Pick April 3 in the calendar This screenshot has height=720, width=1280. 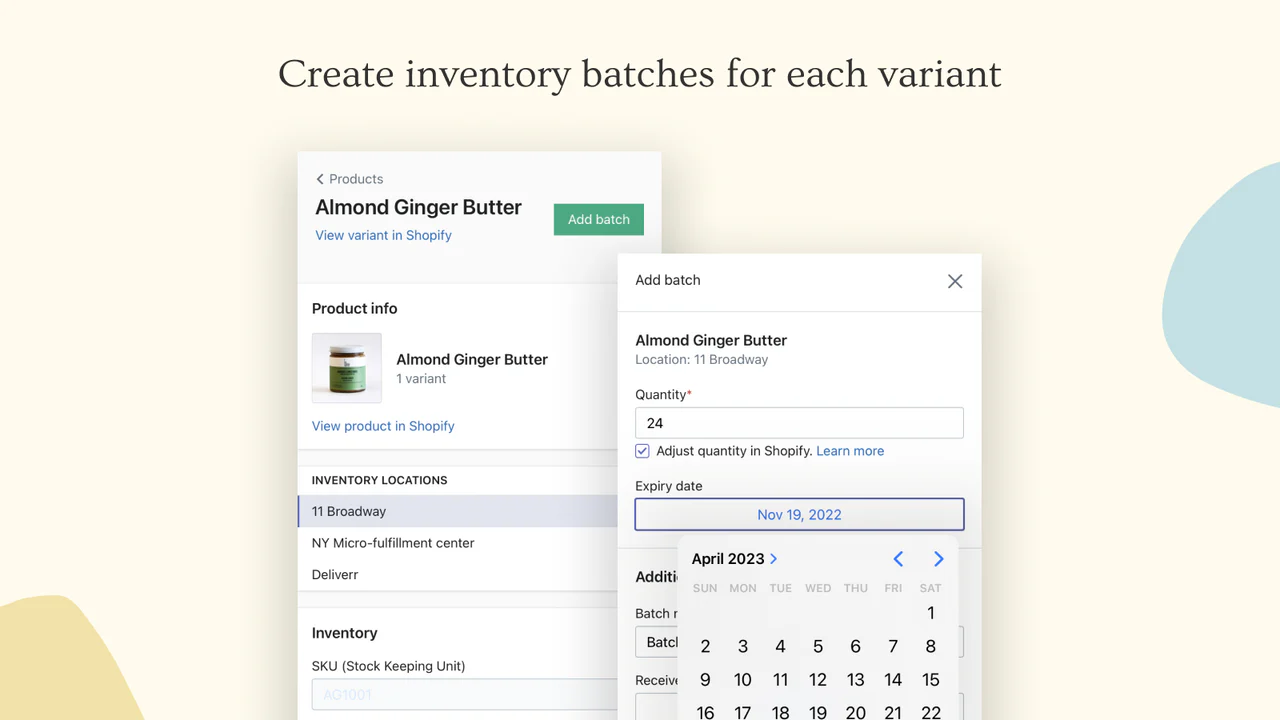pyautogui.click(x=743, y=647)
